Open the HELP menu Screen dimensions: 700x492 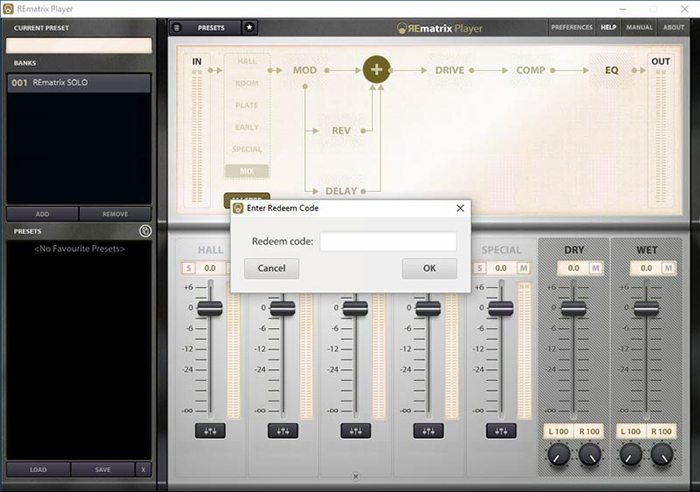click(x=608, y=27)
